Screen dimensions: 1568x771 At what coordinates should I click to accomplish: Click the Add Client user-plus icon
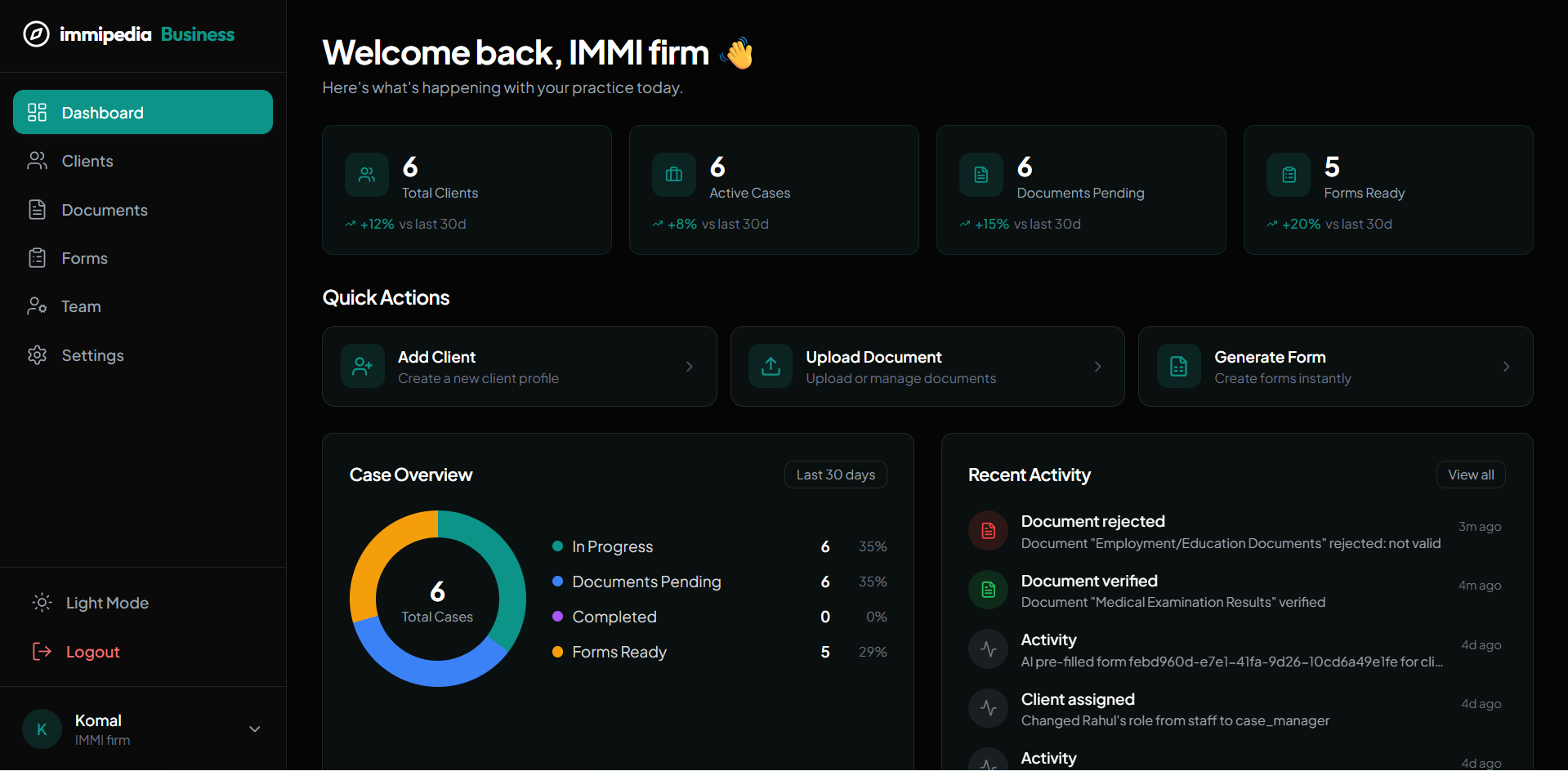(363, 367)
